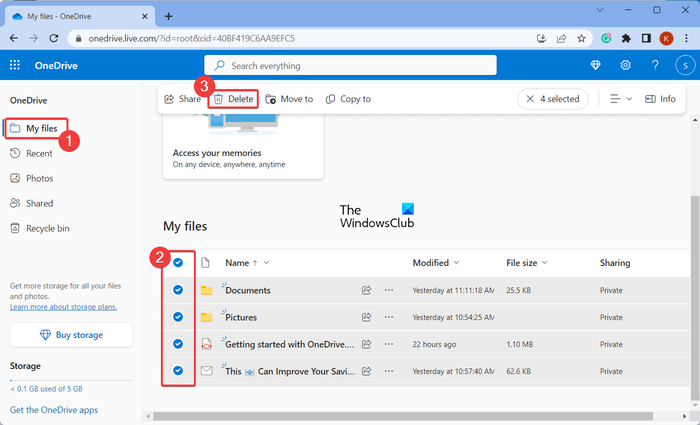Click the share icon on Pictures row

pos(367,317)
